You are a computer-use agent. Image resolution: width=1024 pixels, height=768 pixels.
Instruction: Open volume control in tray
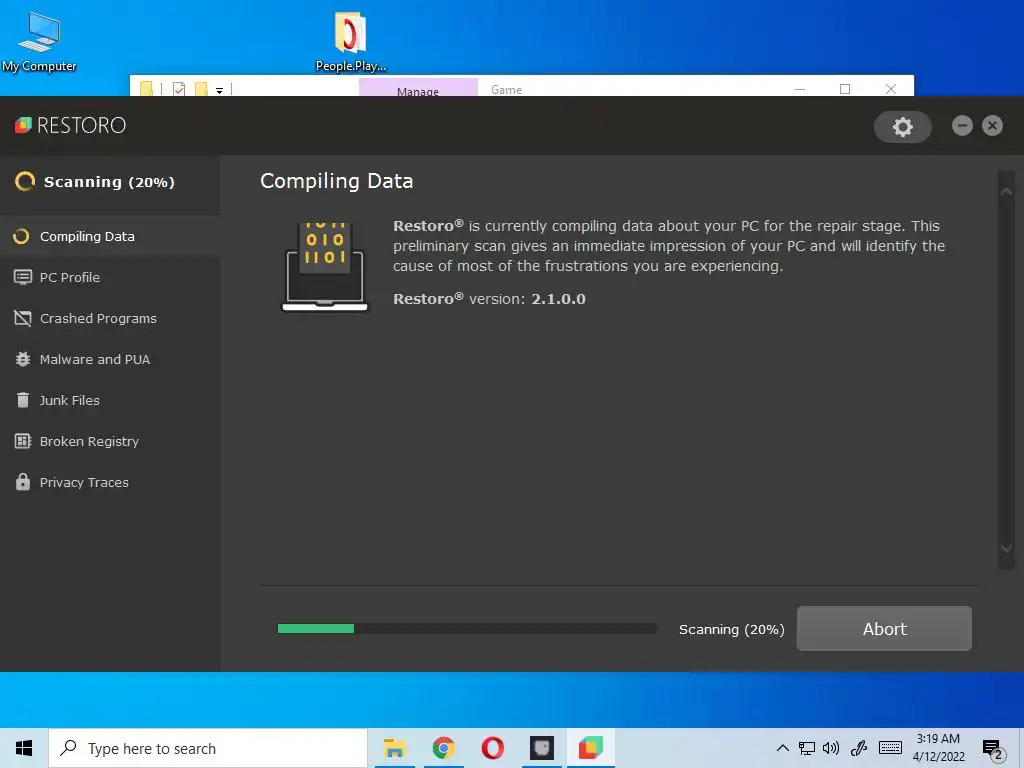(831, 748)
